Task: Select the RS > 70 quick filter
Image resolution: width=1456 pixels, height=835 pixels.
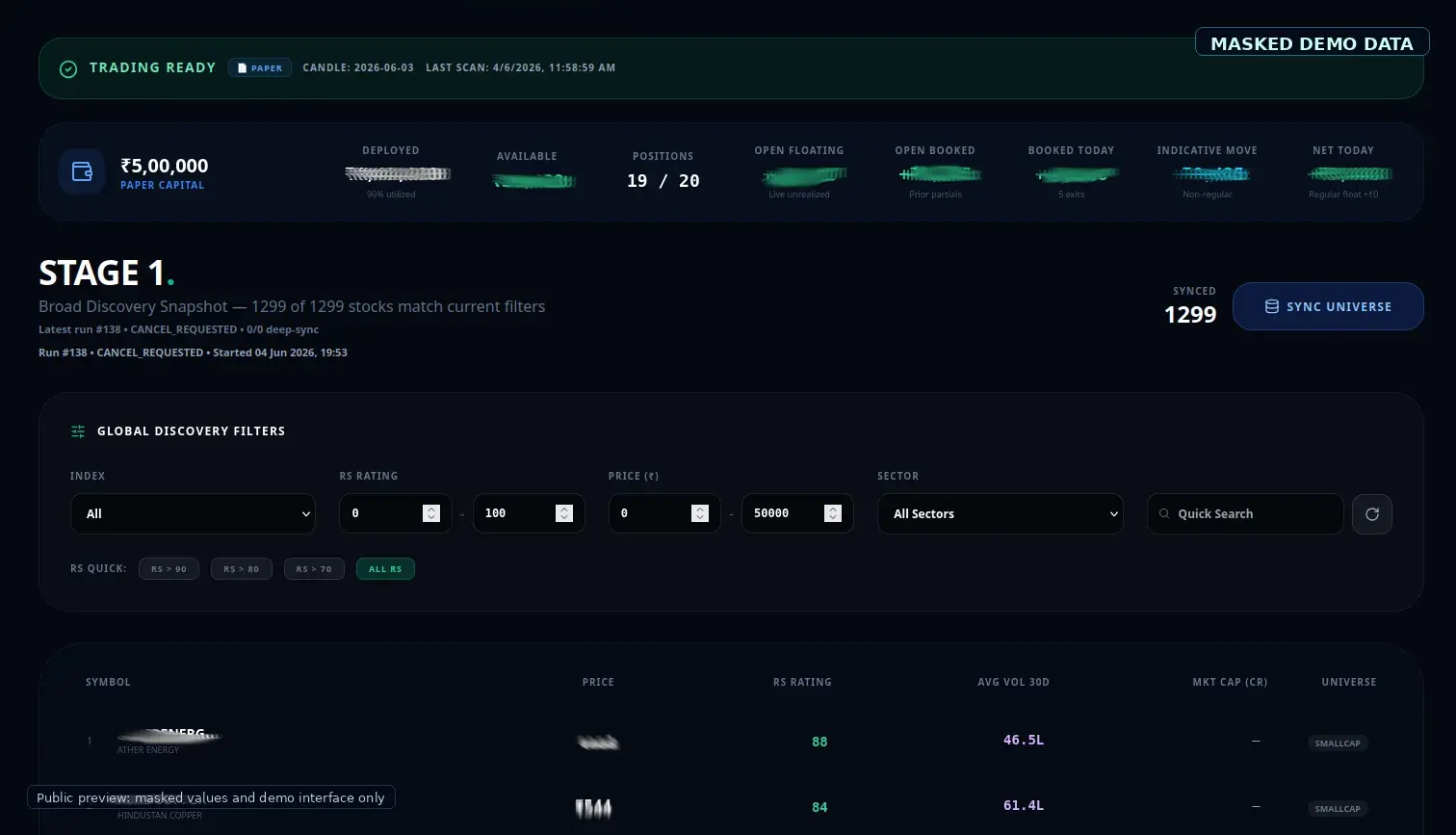Action: point(314,569)
